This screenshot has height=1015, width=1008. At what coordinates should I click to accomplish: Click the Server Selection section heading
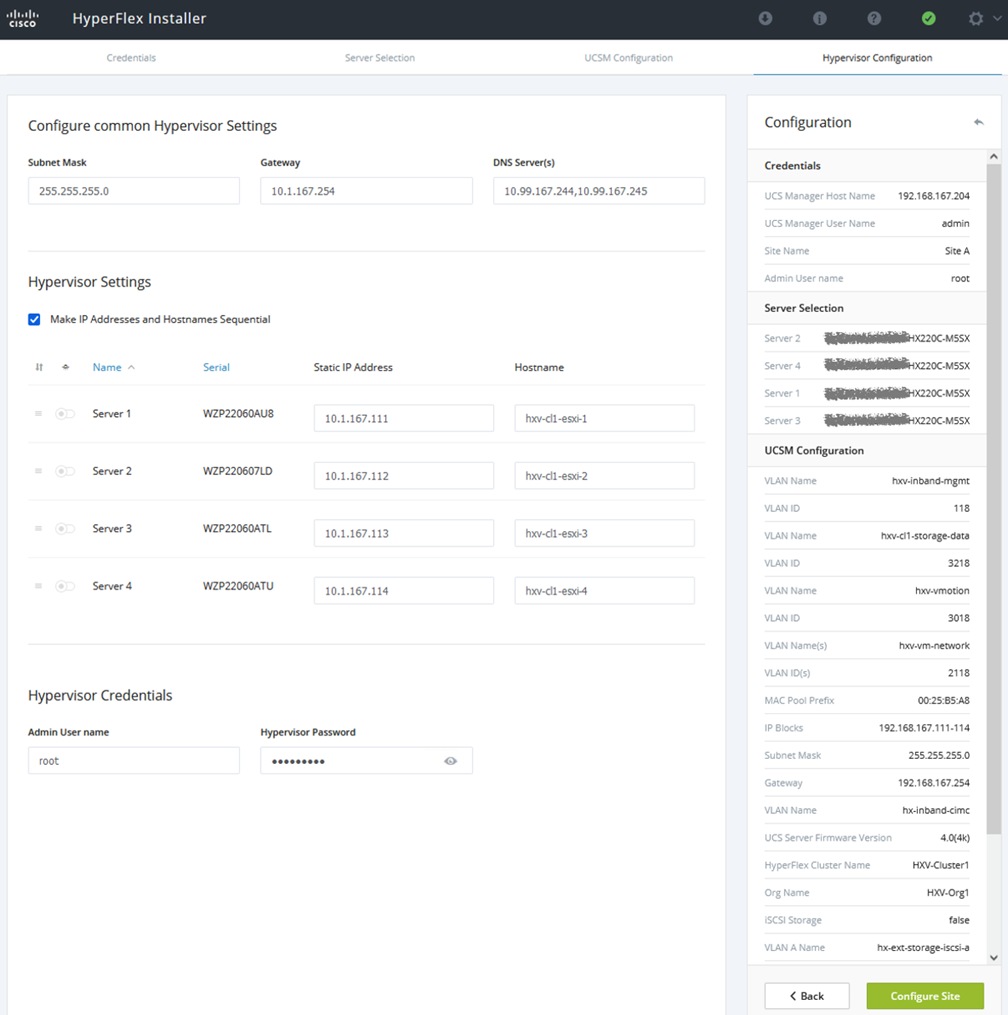[803, 308]
